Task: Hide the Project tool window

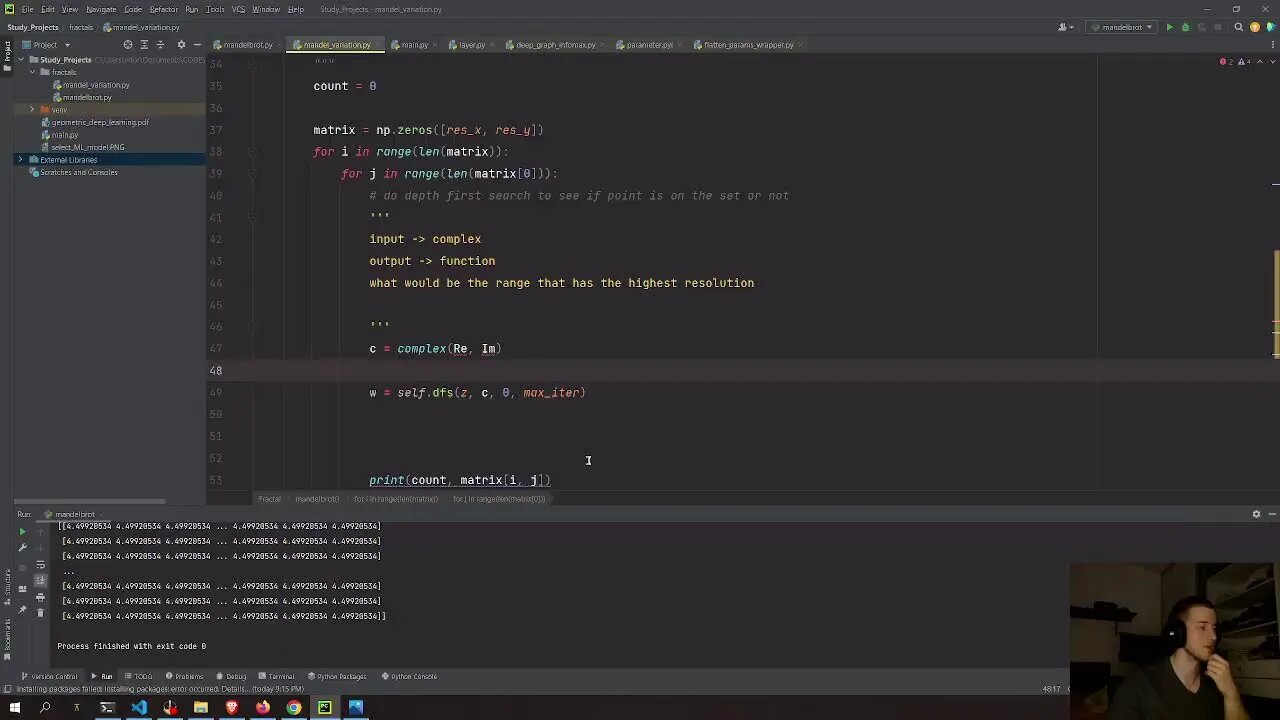Action: click(x=197, y=45)
